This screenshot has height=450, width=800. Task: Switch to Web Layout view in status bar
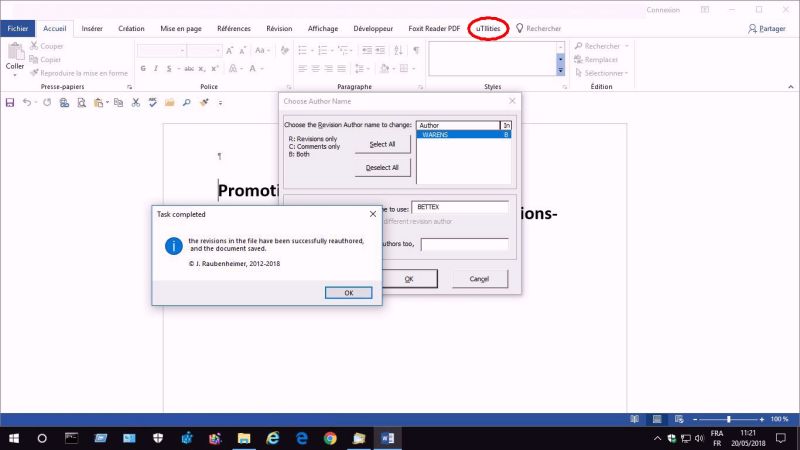click(x=679, y=419)
